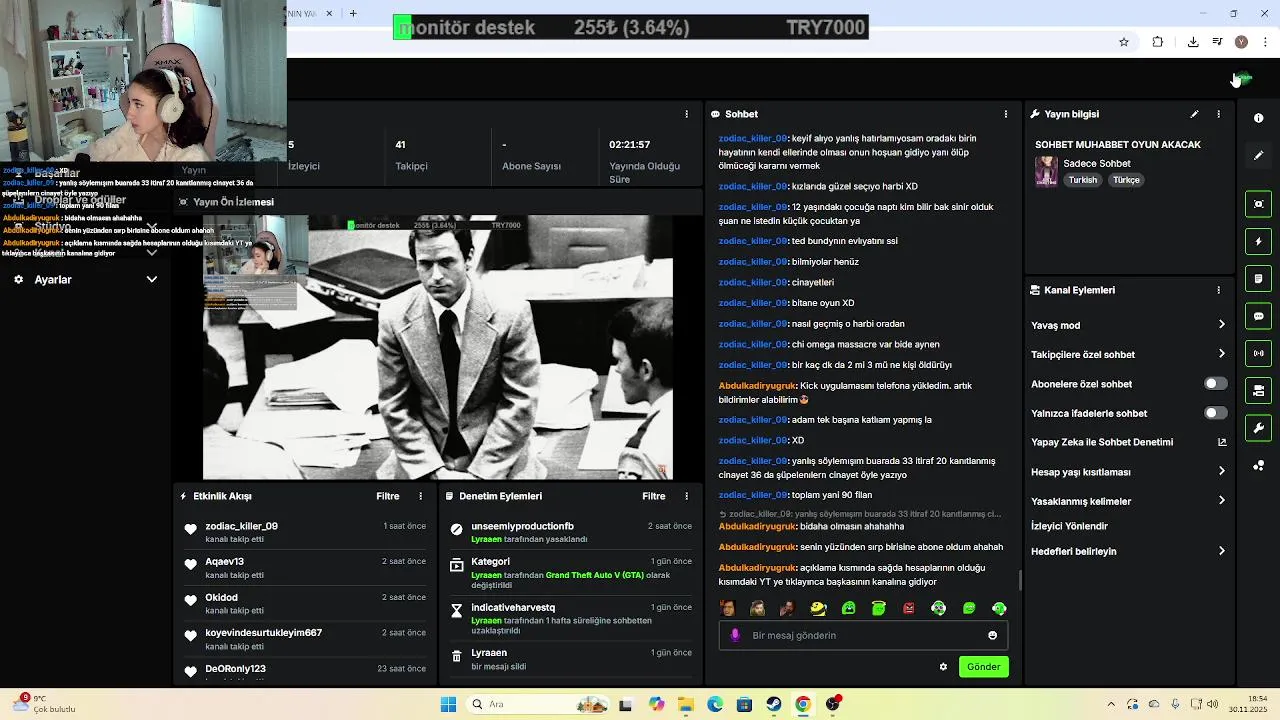
Task: Open the Windows Start button on the taskbar
Action: pos(448,704)
